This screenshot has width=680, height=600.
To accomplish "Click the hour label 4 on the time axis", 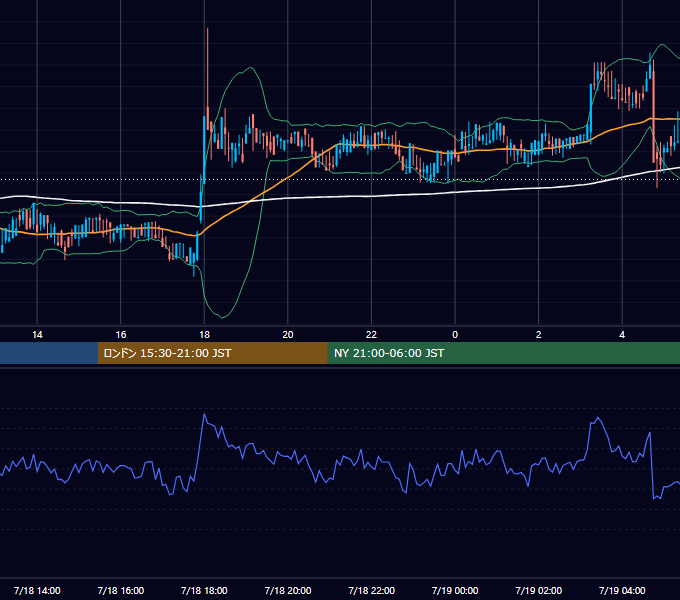I will pos(622,335).
